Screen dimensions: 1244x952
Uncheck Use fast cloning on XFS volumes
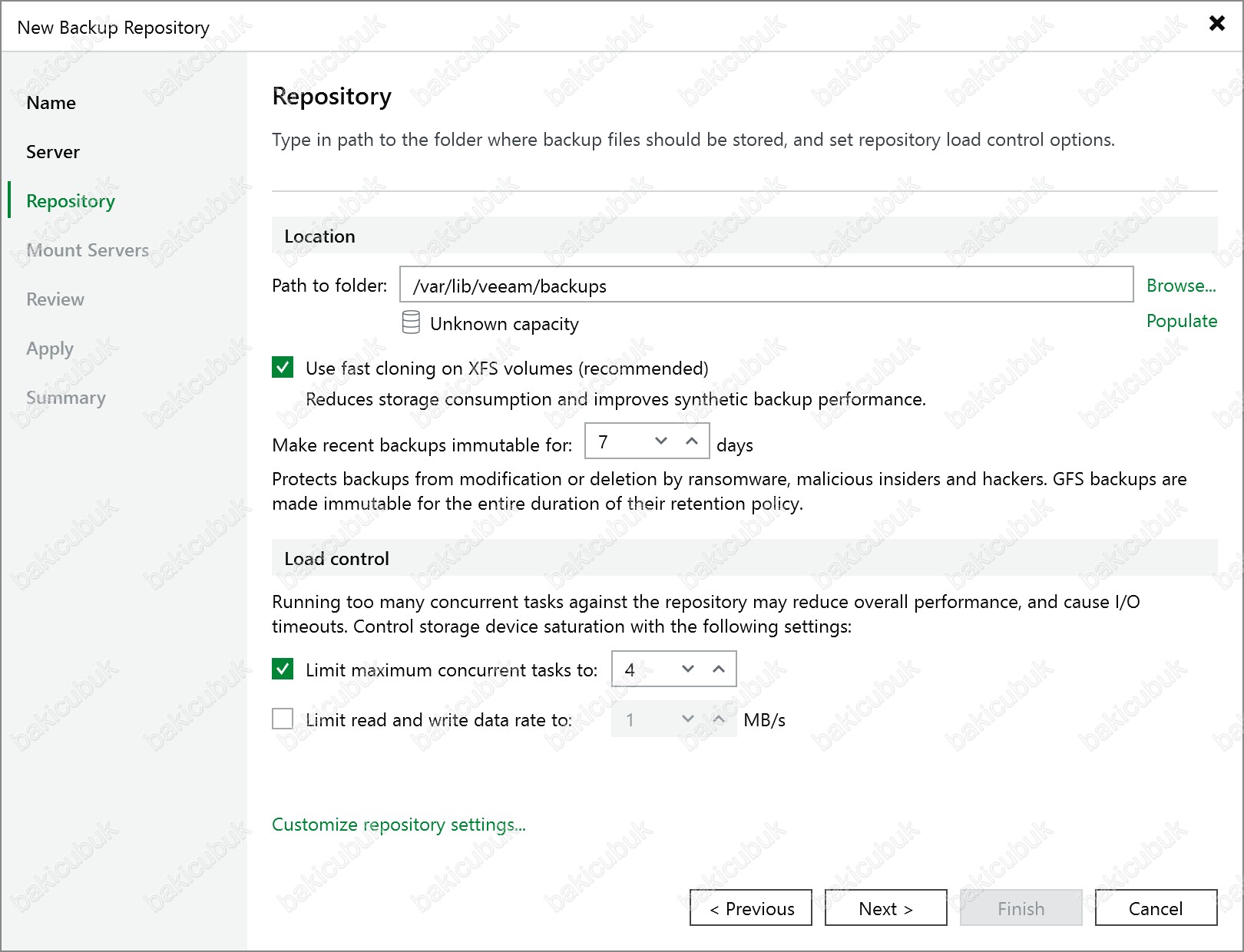point(283,368)
